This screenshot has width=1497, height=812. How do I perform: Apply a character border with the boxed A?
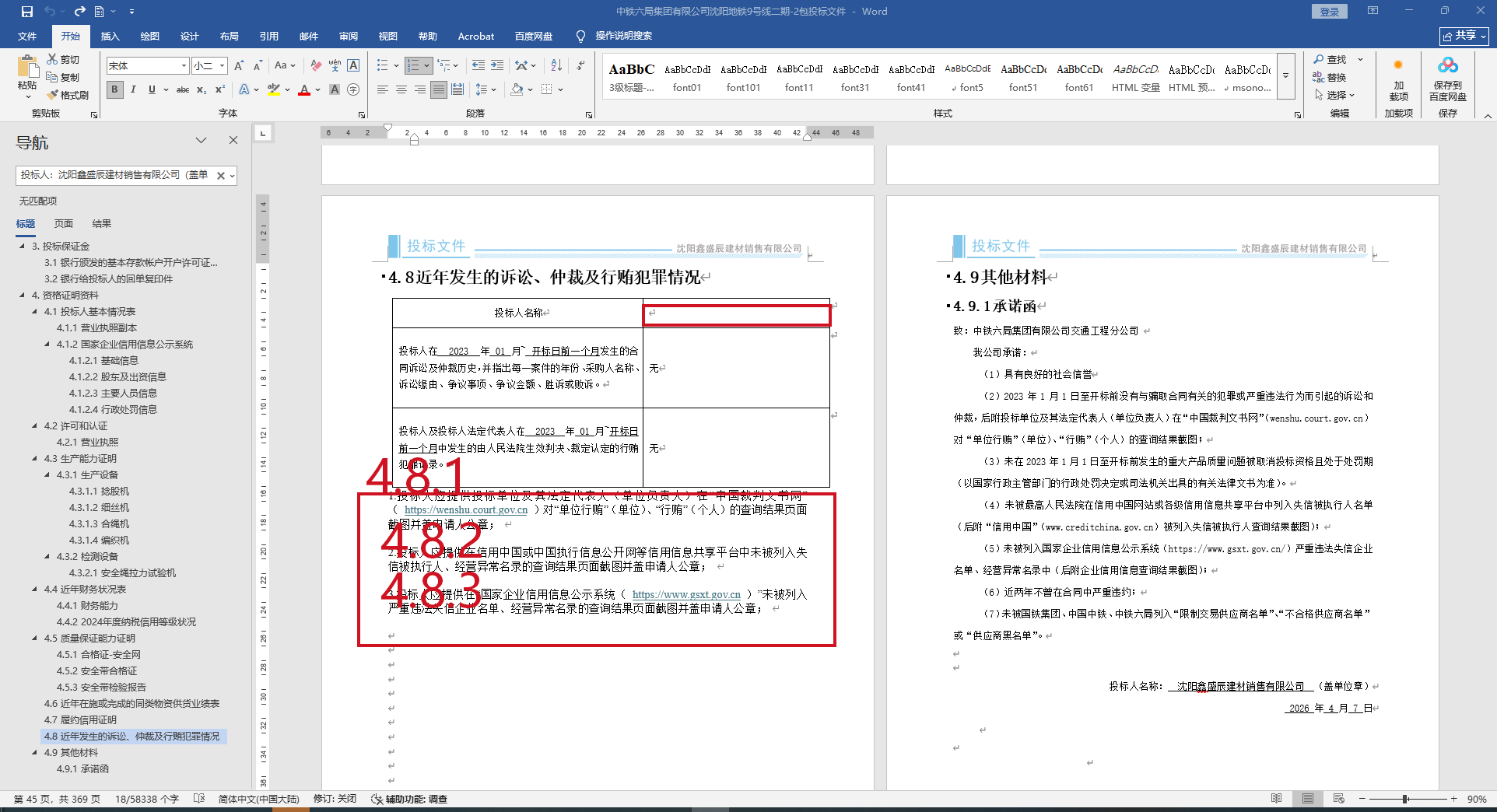click(x=353, y=65)
